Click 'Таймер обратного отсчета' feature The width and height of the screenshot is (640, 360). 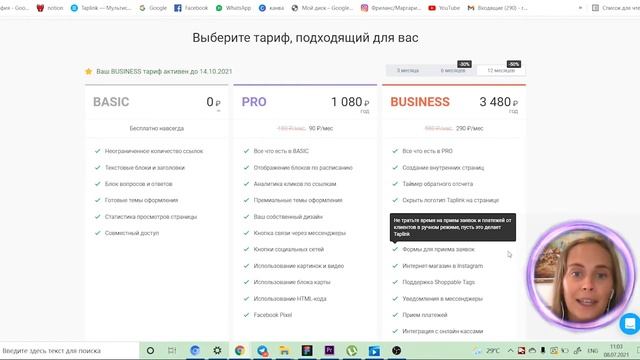click(x=438, y=184)
